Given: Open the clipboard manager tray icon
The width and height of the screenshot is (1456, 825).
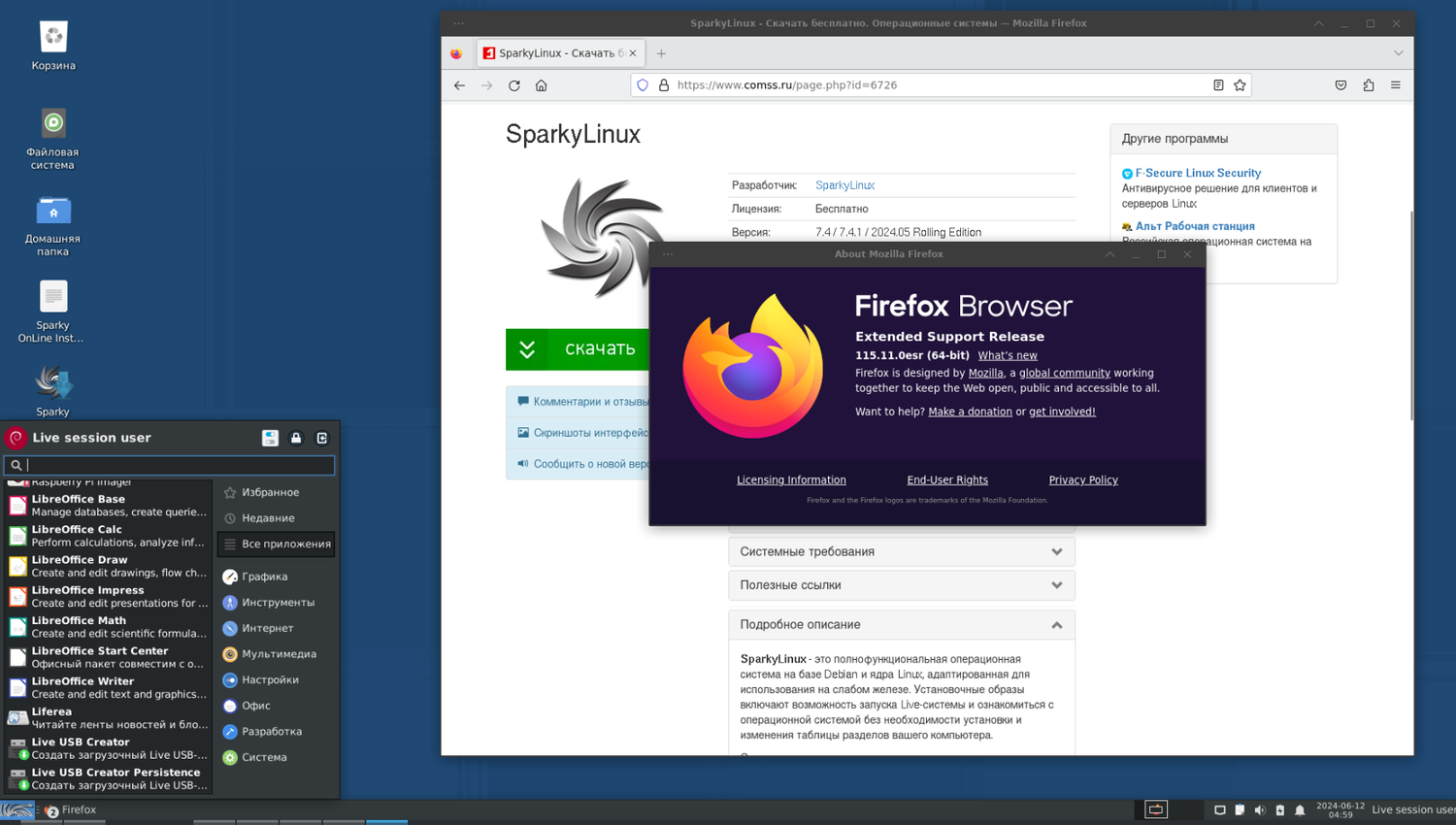Looking at the screenshot, I should [1240, 810].
